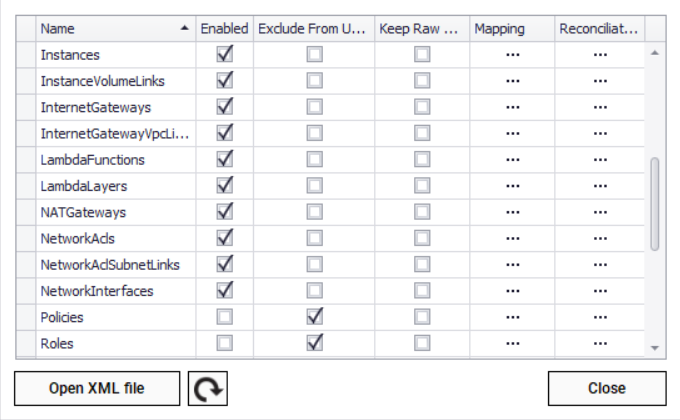Open Mapping ellipsis for Roles row
This screenshot has height=420, width=680.
513,344
